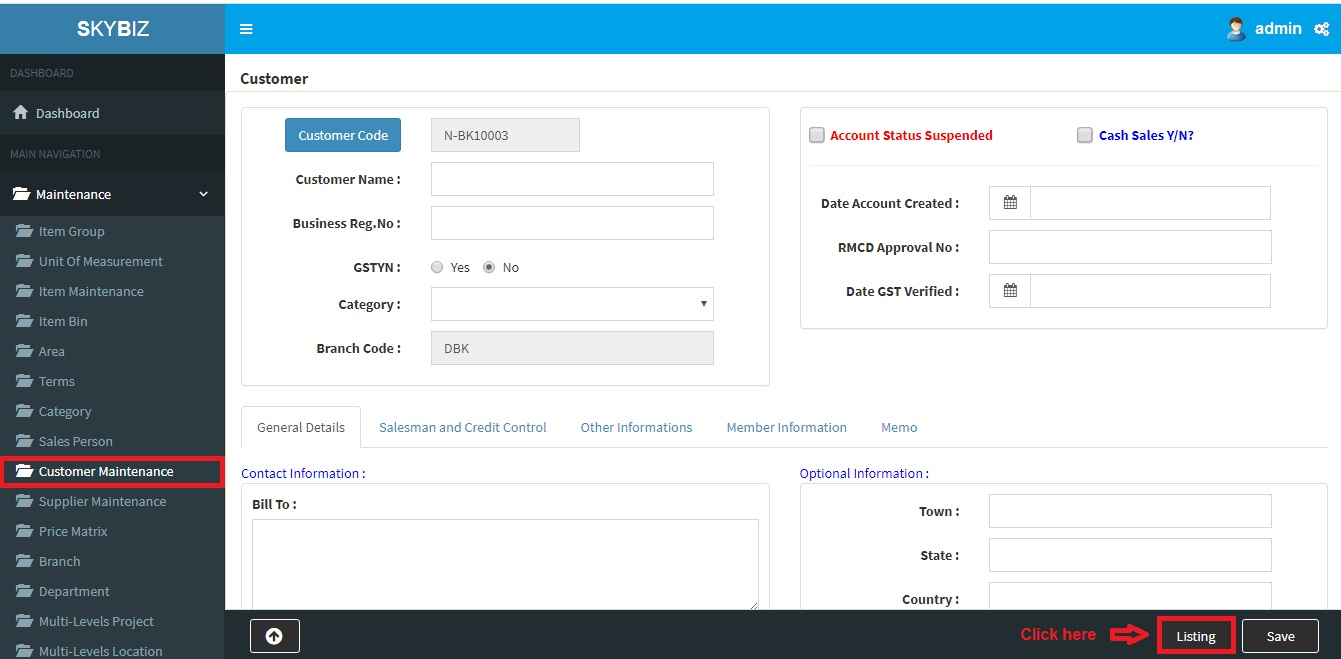
Task: Tick the Cash Sales Y/N checkbox
Action: pyautogui.click(x=1085, y=135)
